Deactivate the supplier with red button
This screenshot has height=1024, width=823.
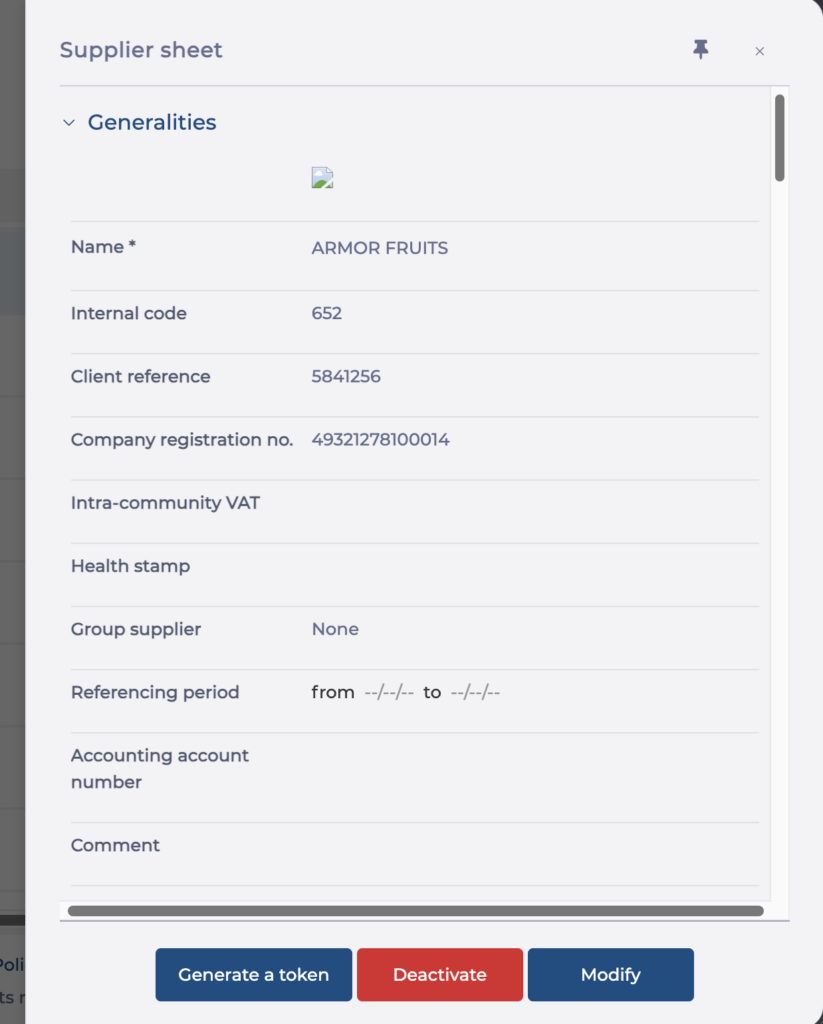[x=440, y=974]
